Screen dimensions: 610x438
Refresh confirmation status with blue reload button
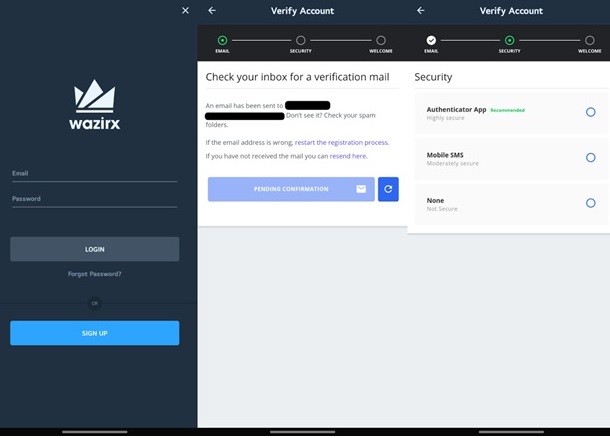(x=388, y=189)
